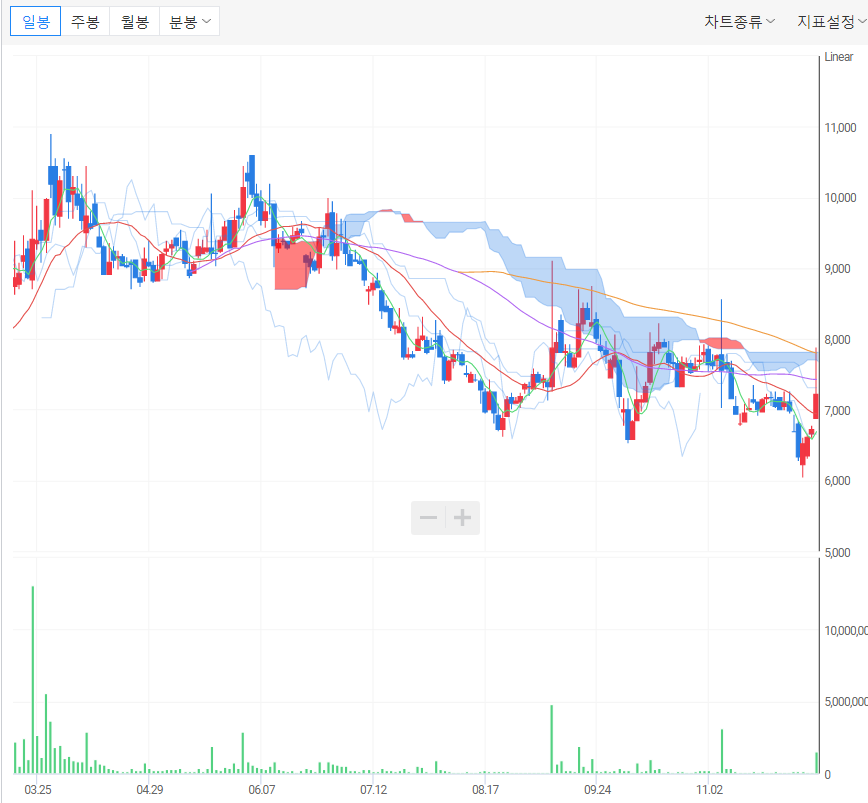The width and height of the screenshot is (868, 803).
Task: Open the 분봉 minute chart dropdown
Action: tap(189, 22)
